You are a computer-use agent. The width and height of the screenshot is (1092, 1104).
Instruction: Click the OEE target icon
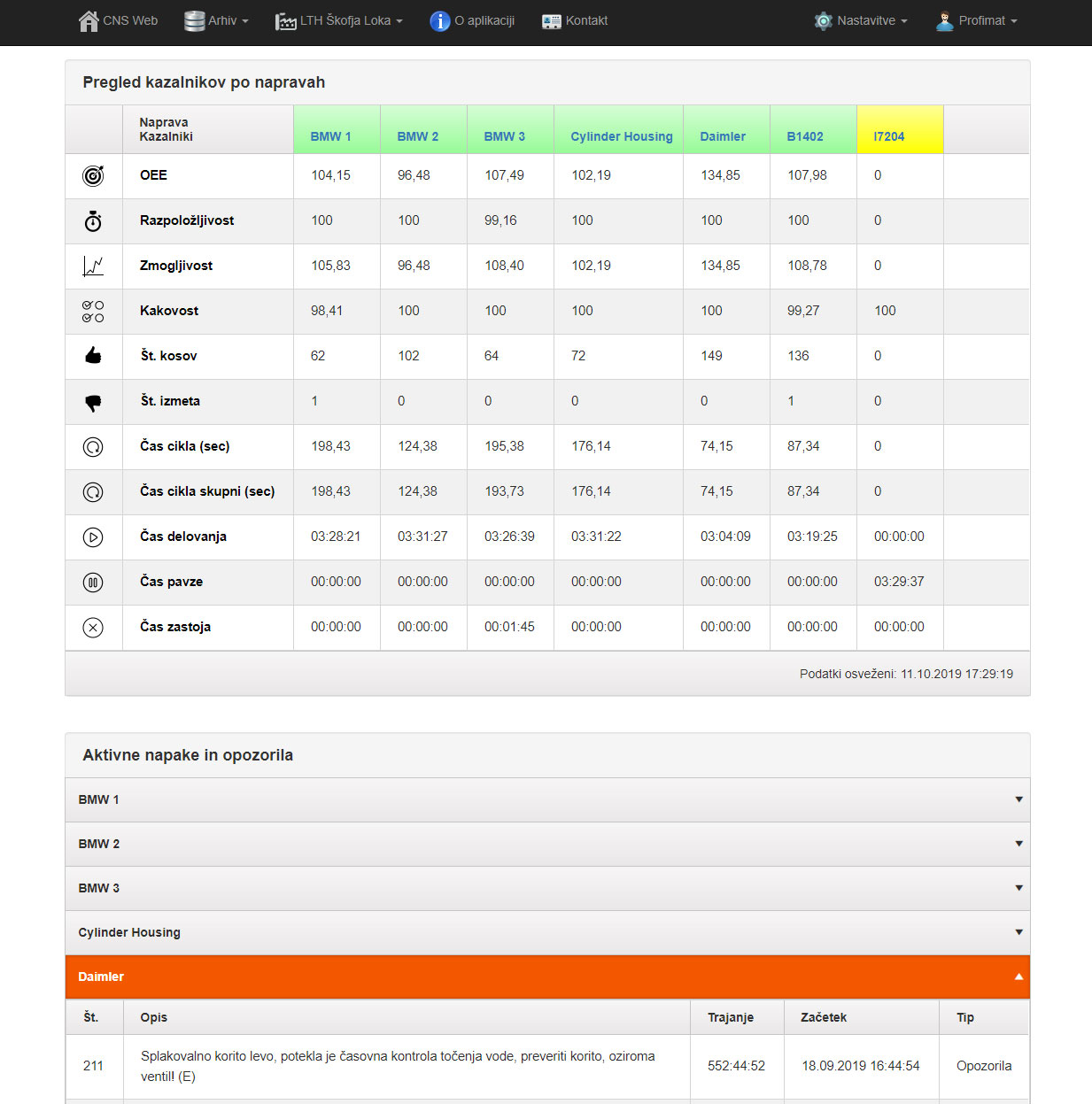click(93, 176)
